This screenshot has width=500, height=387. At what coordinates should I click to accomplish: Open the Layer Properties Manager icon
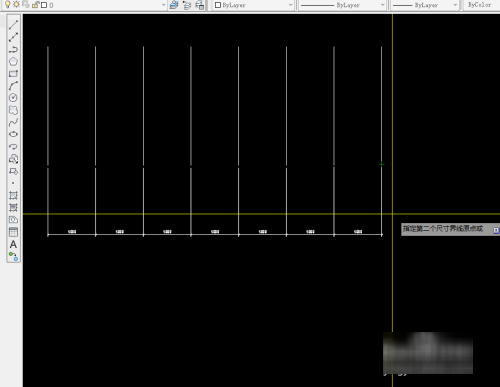pos(174,5)
